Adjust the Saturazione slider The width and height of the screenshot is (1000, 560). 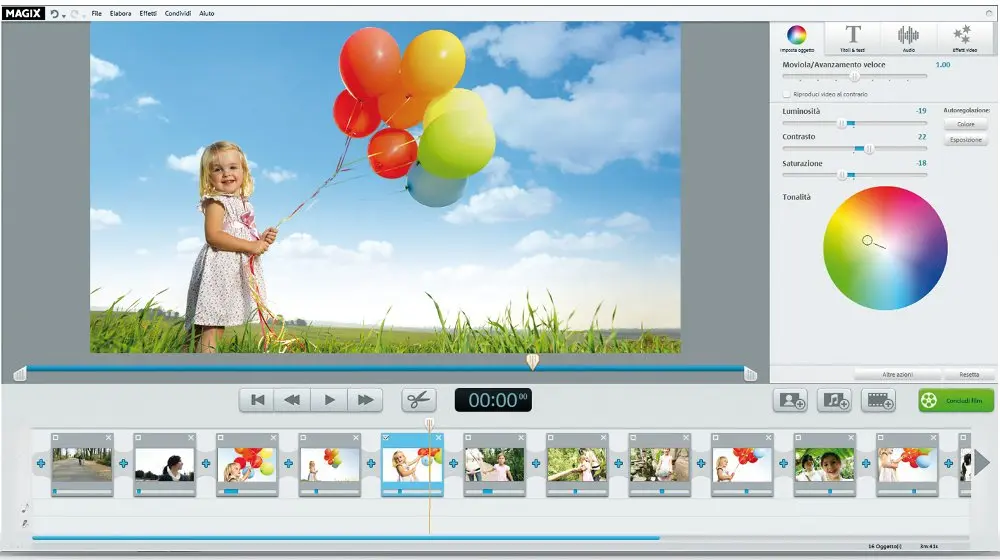tap(855, 175)
